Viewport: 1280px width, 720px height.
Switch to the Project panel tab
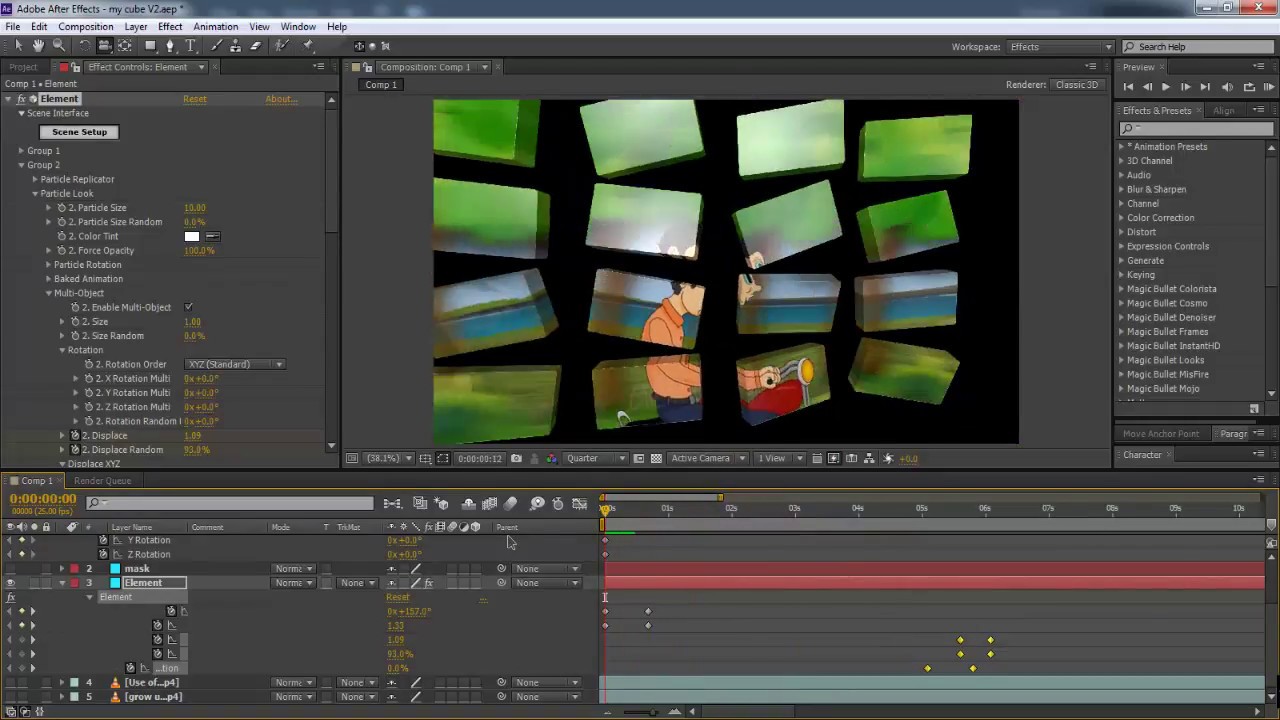click(23, 67)
